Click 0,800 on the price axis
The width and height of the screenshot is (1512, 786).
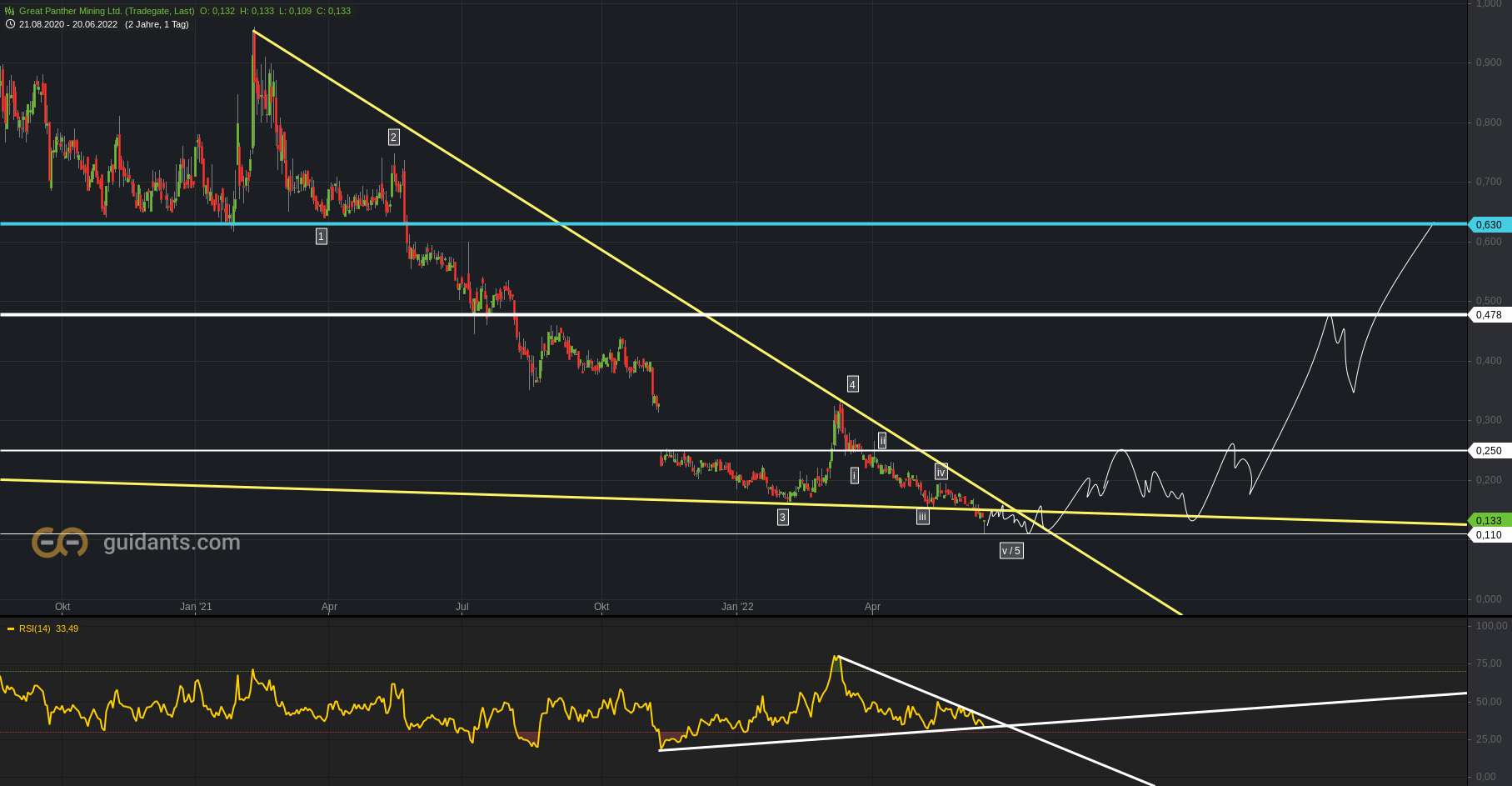point(1489,123)
